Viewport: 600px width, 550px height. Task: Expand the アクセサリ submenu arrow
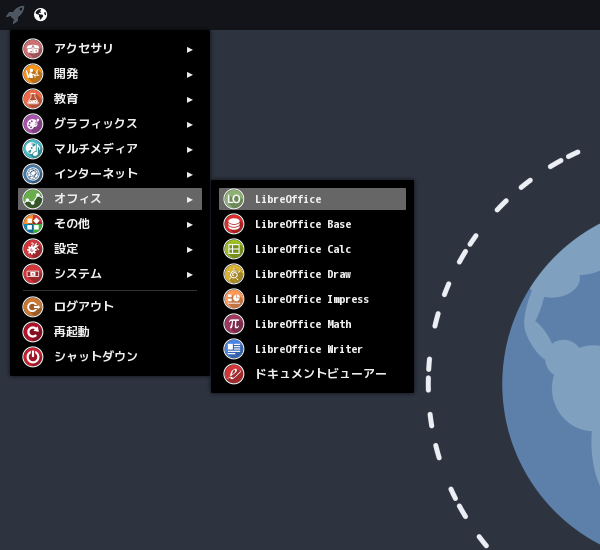coord(189,50)
